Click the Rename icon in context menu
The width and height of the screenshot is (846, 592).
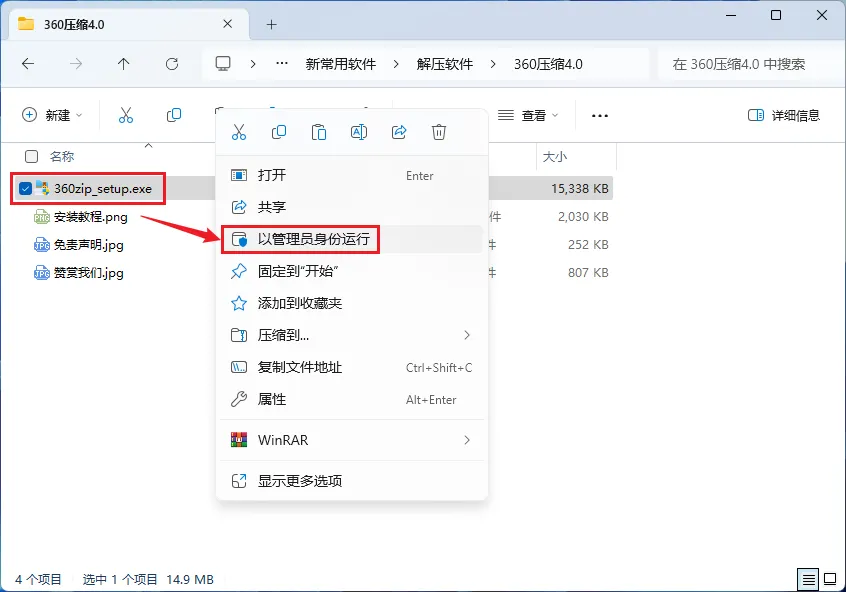click(x=359, y=132)
